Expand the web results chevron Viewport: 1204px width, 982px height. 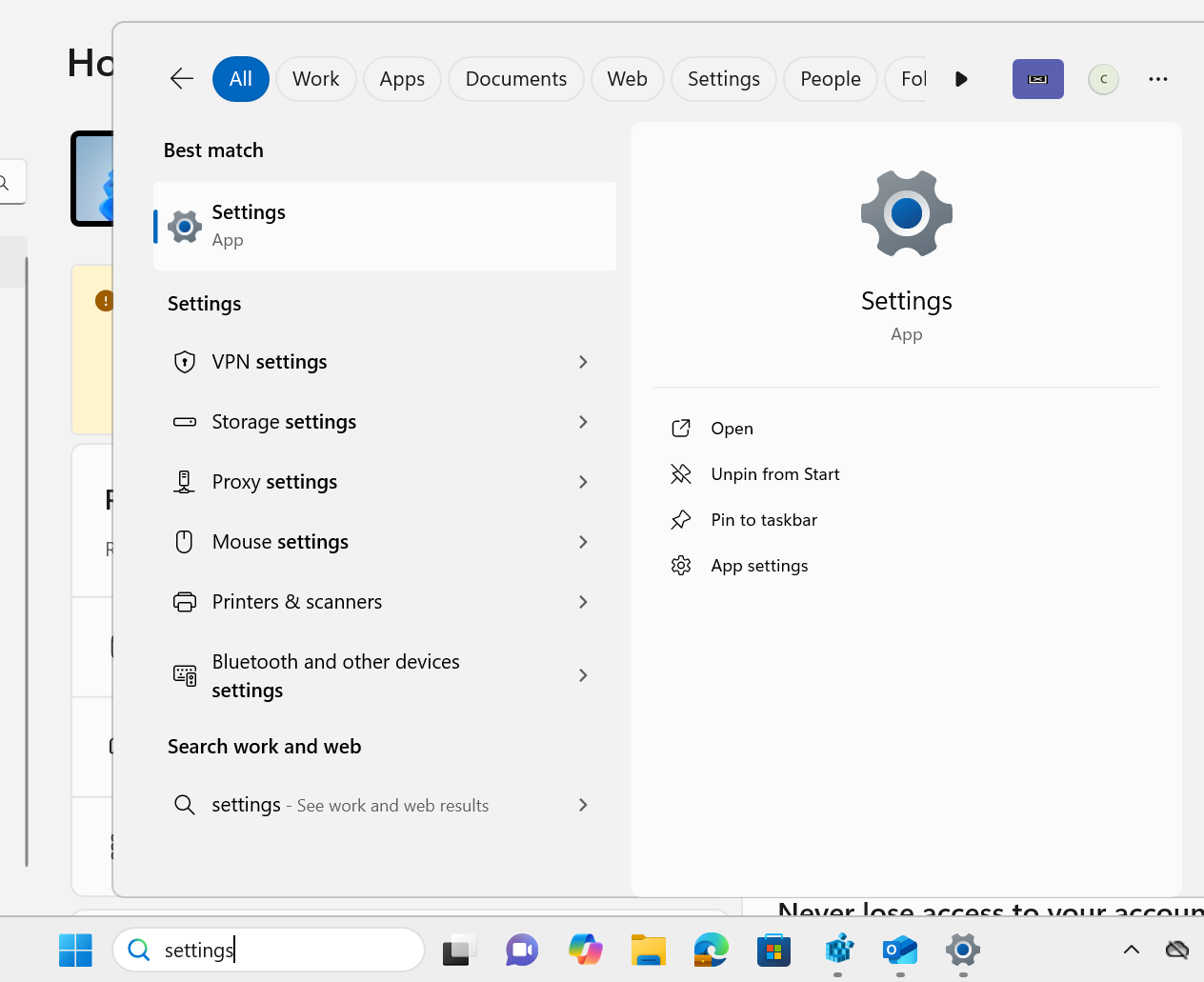coord(583,805)
